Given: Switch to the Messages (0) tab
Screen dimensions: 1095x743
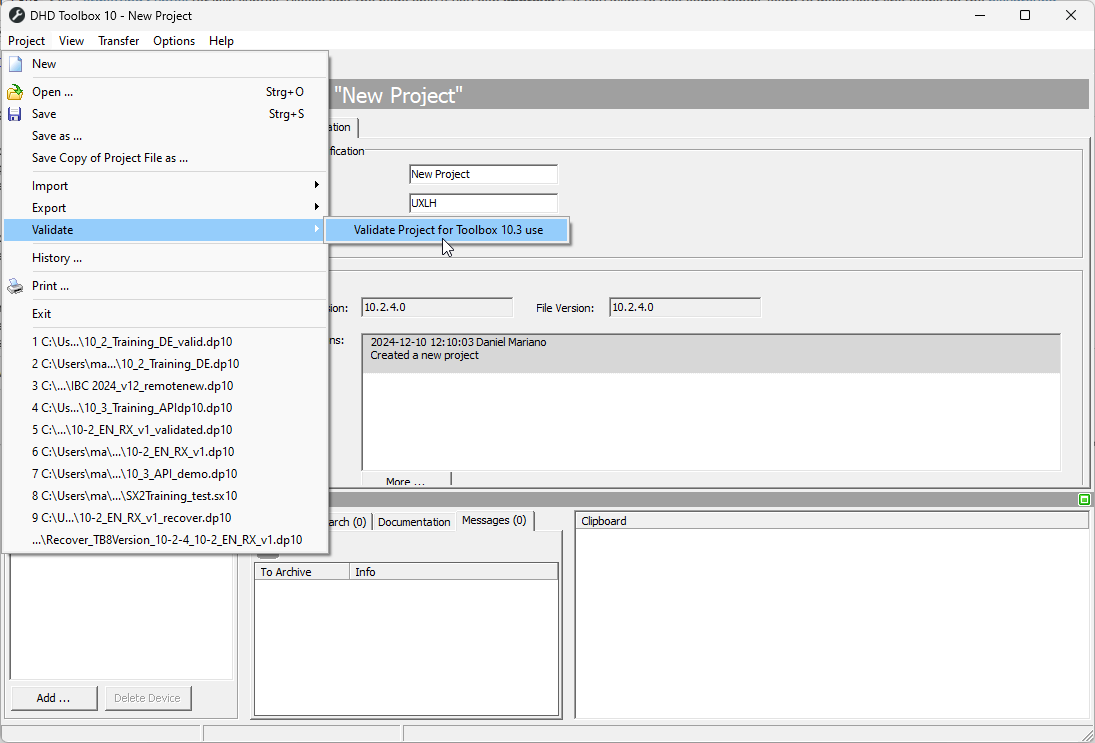Looking at the screenshot, I should 494,520.
